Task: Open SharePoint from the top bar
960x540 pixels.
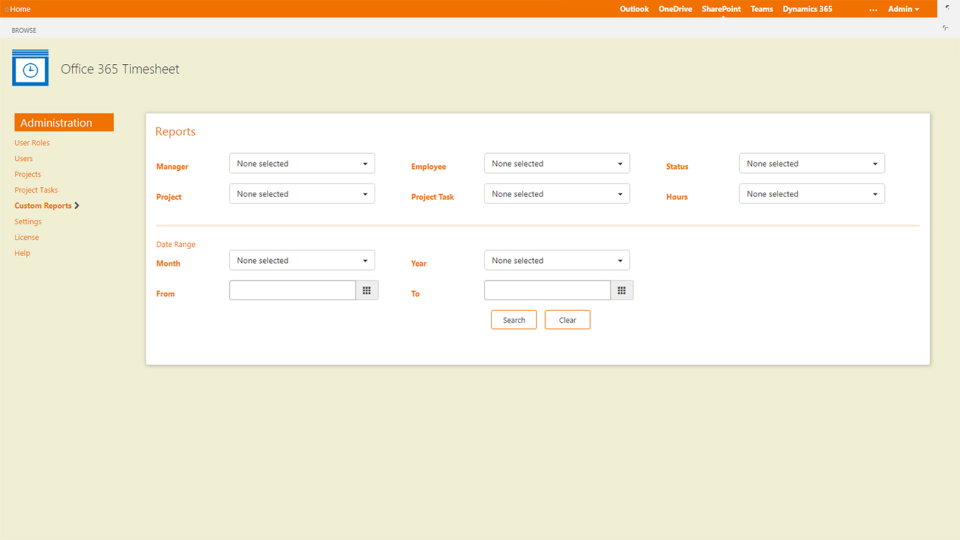Action: pyautogui.click(x=721, y=9)
